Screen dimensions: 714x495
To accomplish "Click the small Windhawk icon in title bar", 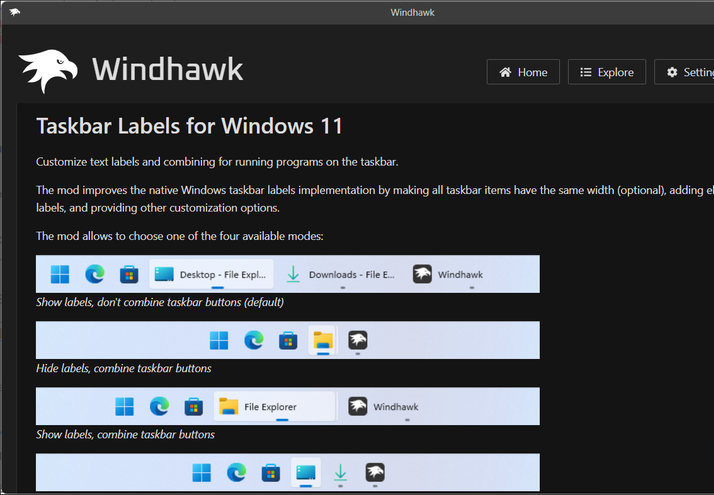I will (x=15, y=12).
